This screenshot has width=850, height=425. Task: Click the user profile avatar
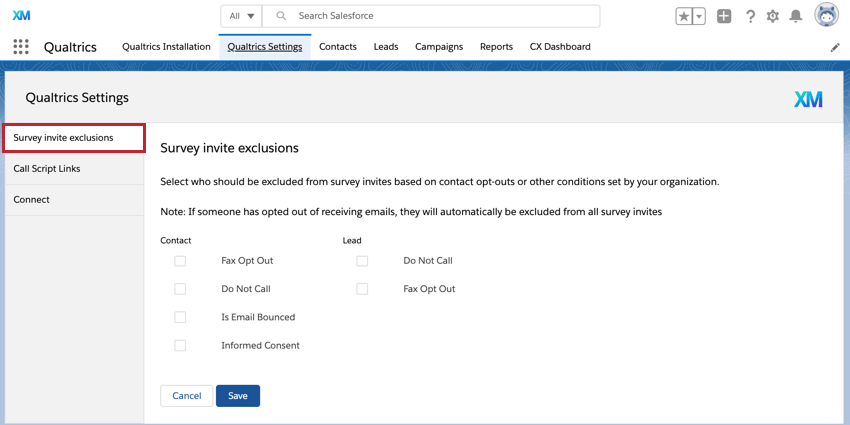click(x=826, y=16)
